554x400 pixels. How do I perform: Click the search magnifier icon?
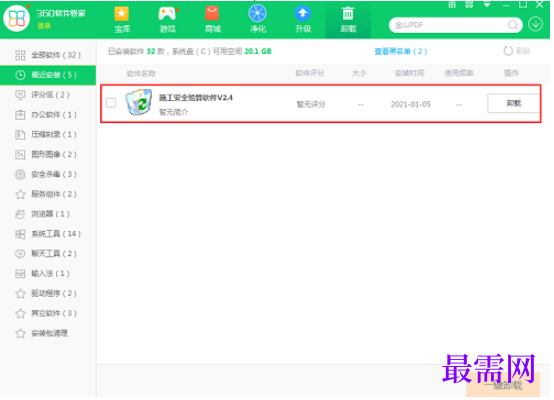513,25
